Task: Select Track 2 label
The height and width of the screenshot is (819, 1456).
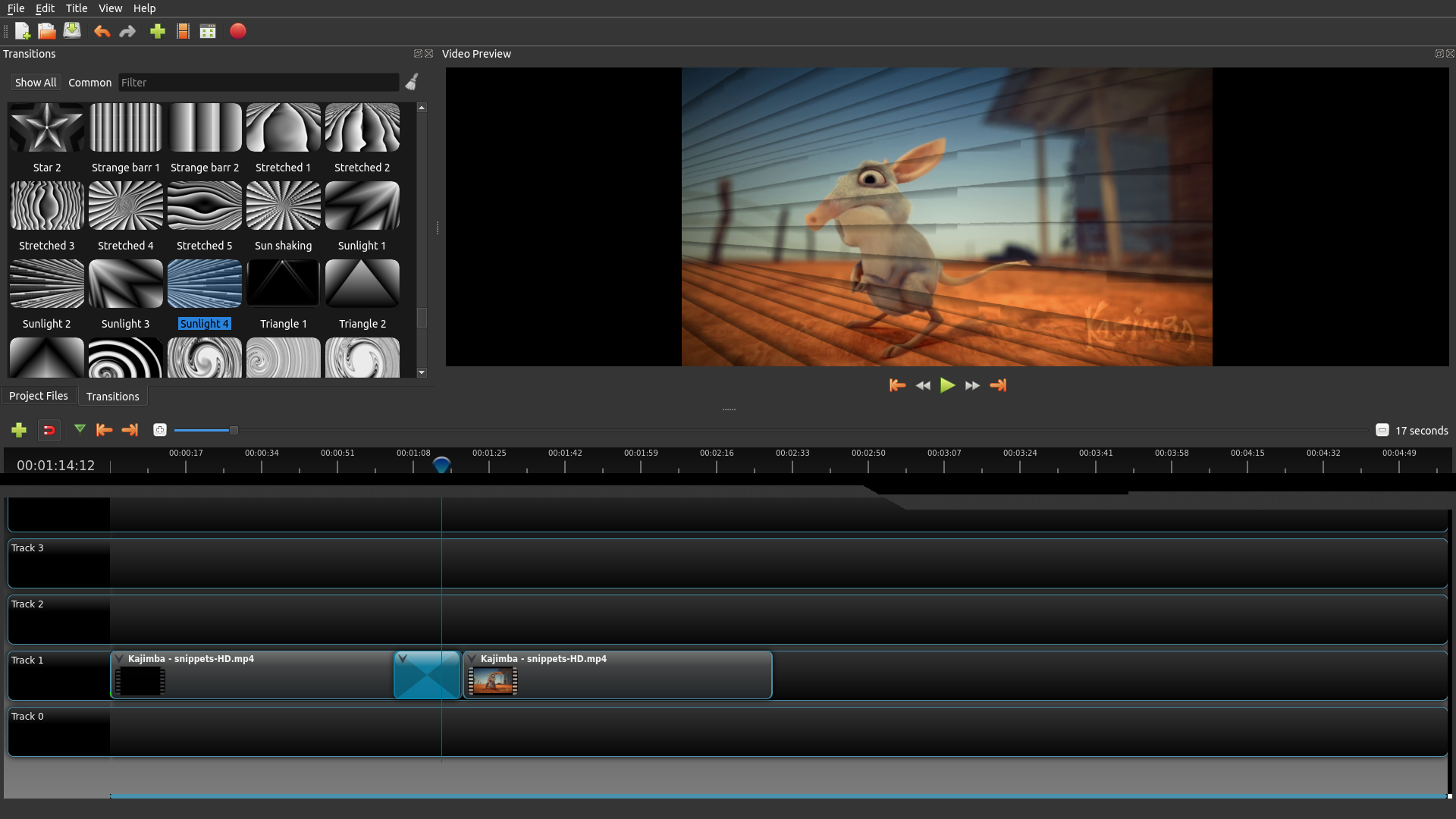Action: pos(27,604)
